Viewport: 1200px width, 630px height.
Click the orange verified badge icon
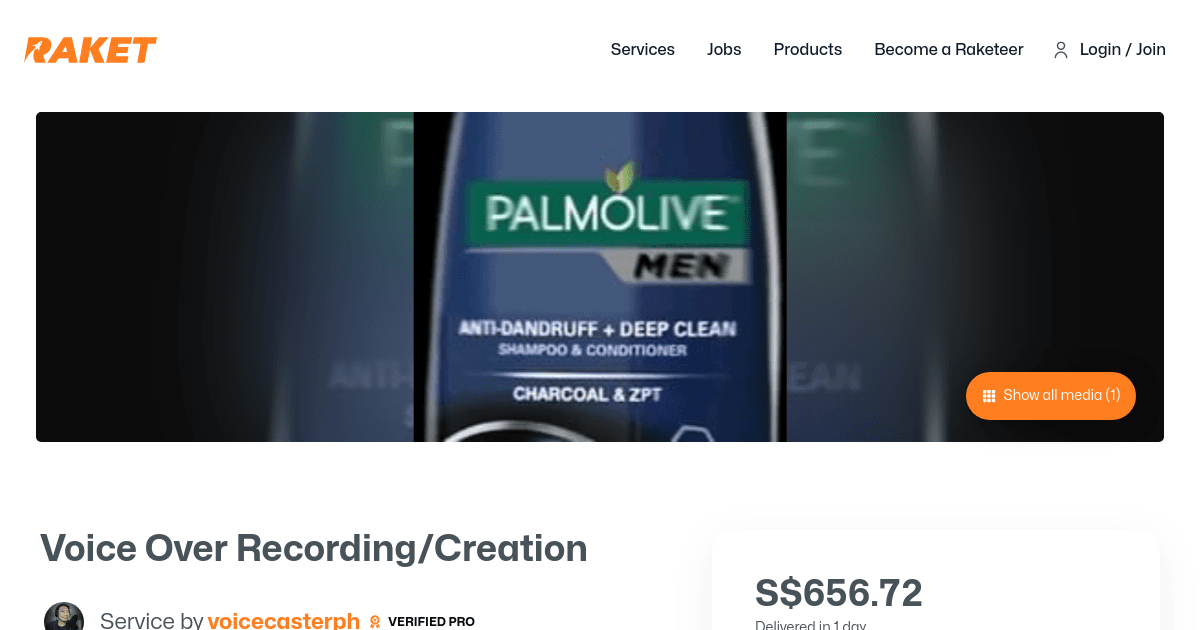tap(375, 621)
